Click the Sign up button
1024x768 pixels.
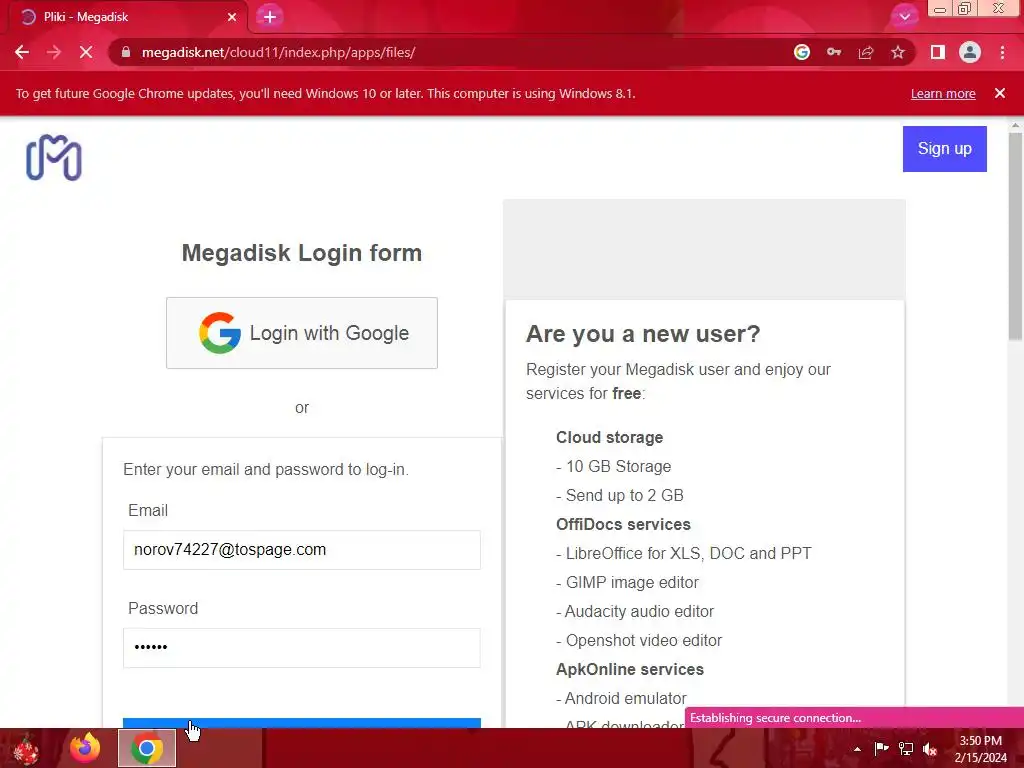coord(944,149)
